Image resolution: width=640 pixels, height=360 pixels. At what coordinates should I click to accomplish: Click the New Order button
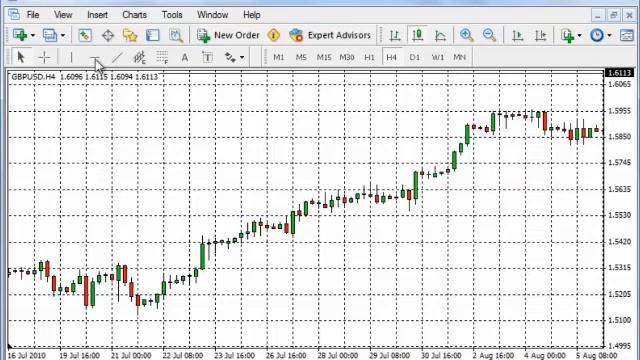tap(228, 36)
